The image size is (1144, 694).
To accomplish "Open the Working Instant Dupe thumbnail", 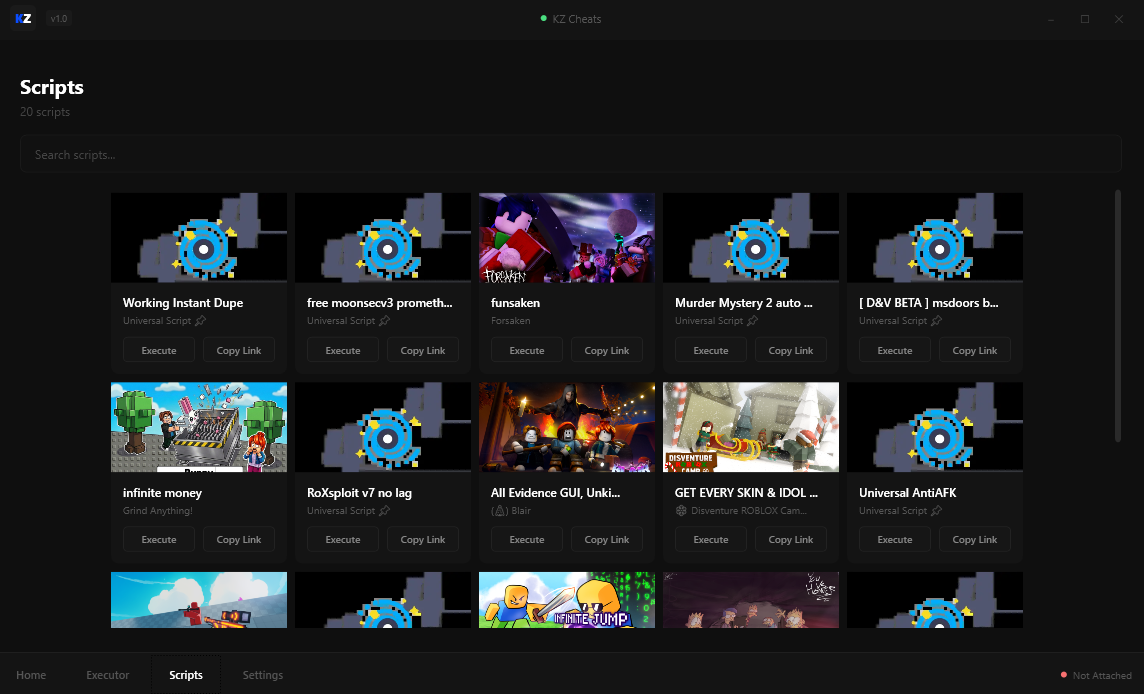I will [x=198, y=237].
